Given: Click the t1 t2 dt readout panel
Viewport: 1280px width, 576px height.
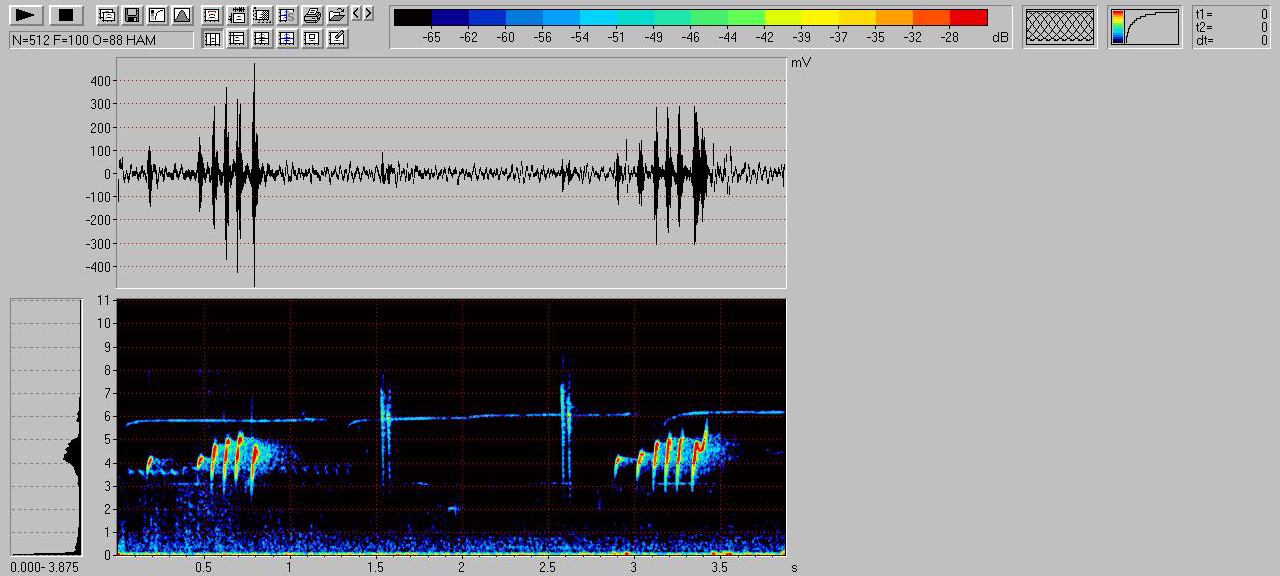Looking at the screenshot, I should pyautogui.click(x=1232, y=27).
